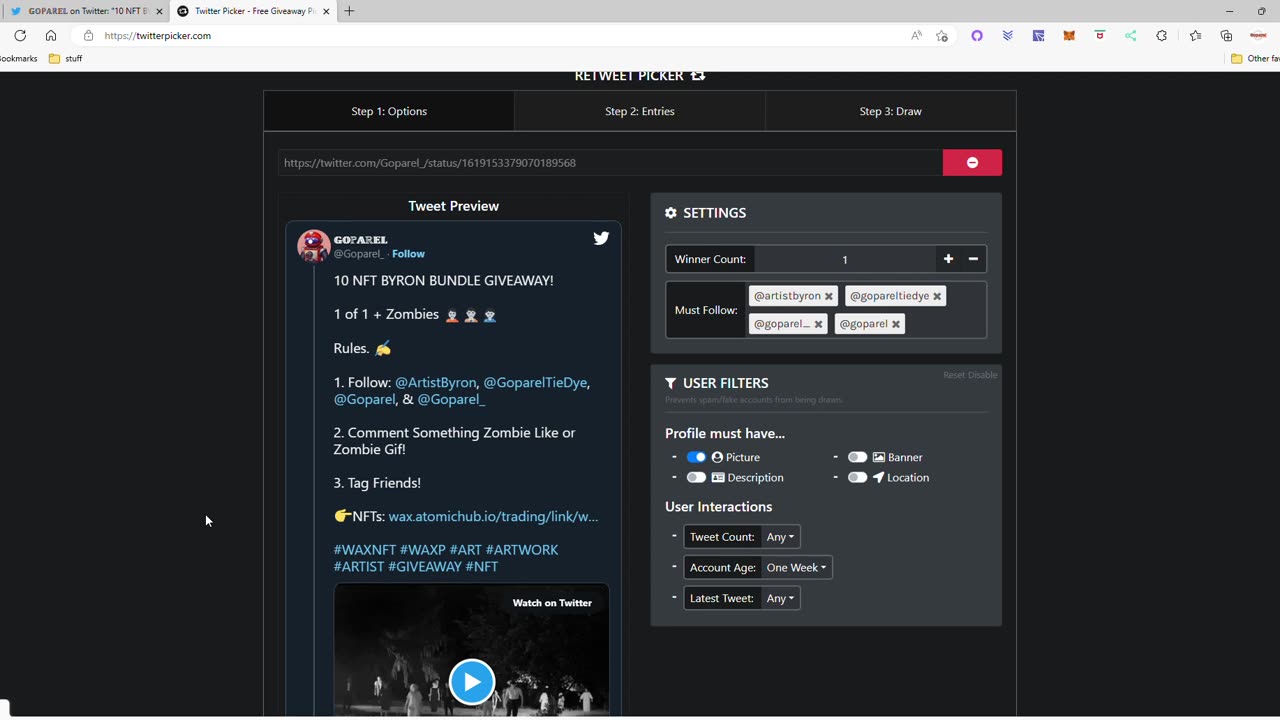Click the Reset link in User Filters

[x=954, y=375]
